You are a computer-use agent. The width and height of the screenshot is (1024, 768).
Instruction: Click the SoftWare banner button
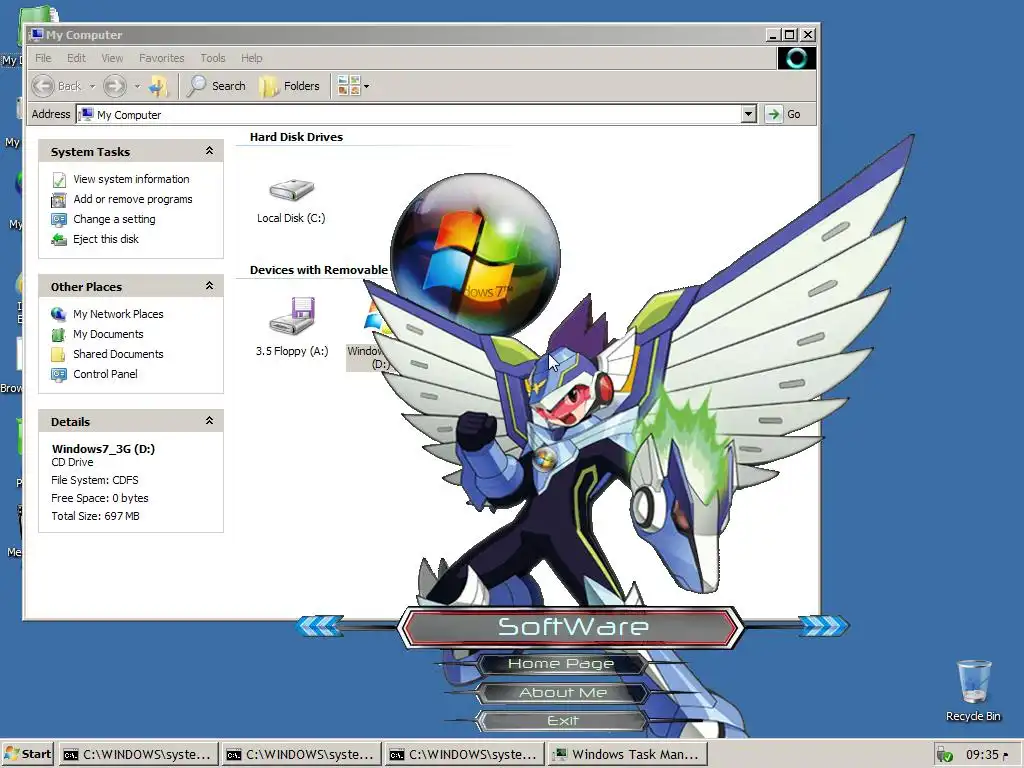(571, 627)
